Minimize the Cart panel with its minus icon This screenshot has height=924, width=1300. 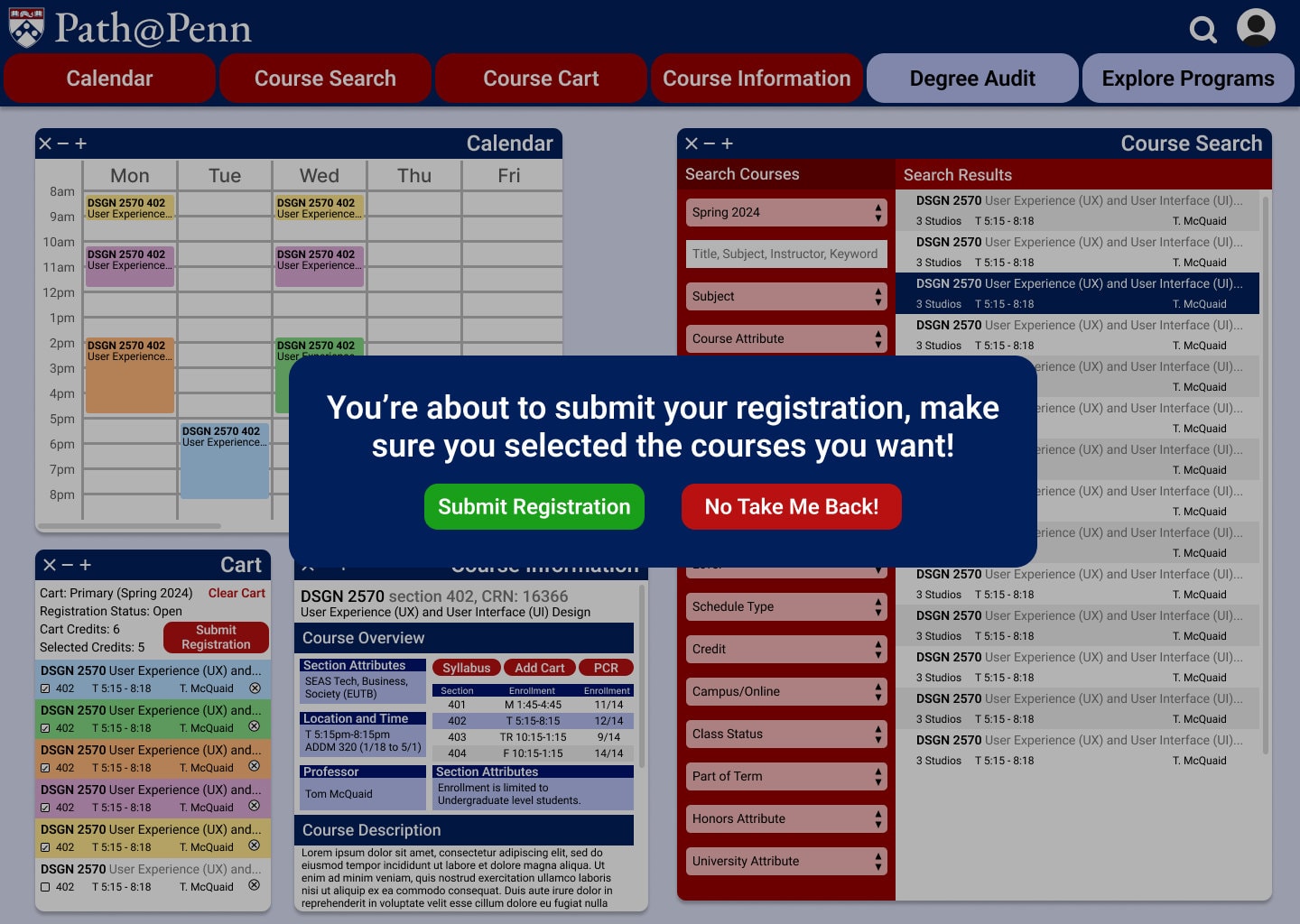[x=68, y=565]
